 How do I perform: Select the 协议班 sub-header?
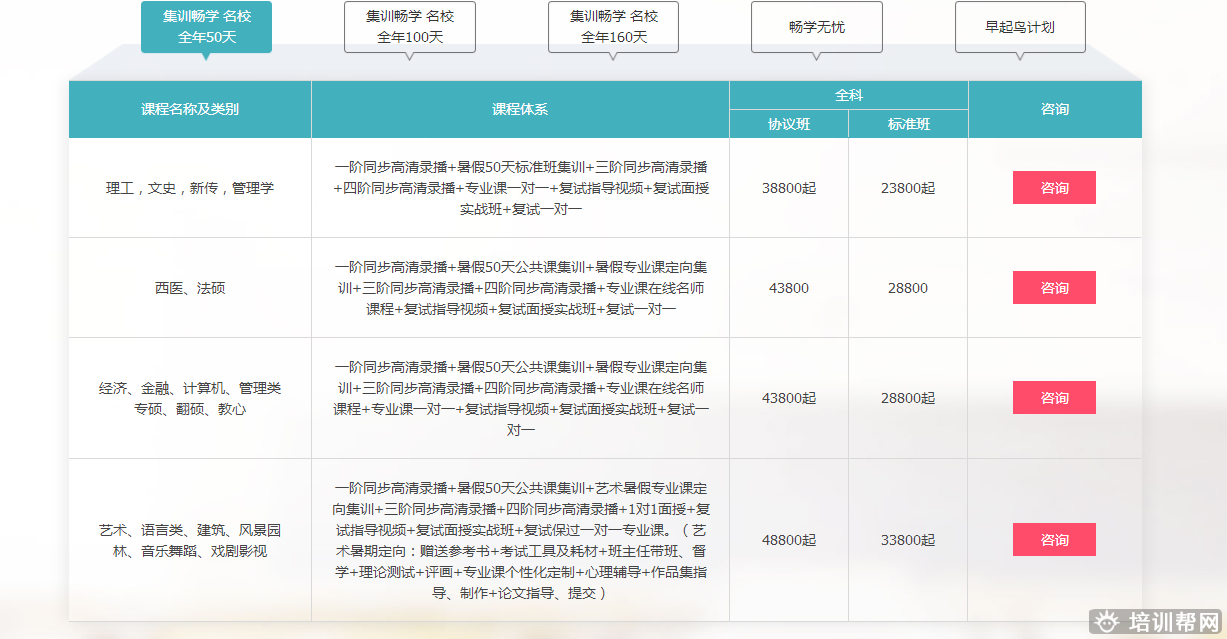[788, 124]
